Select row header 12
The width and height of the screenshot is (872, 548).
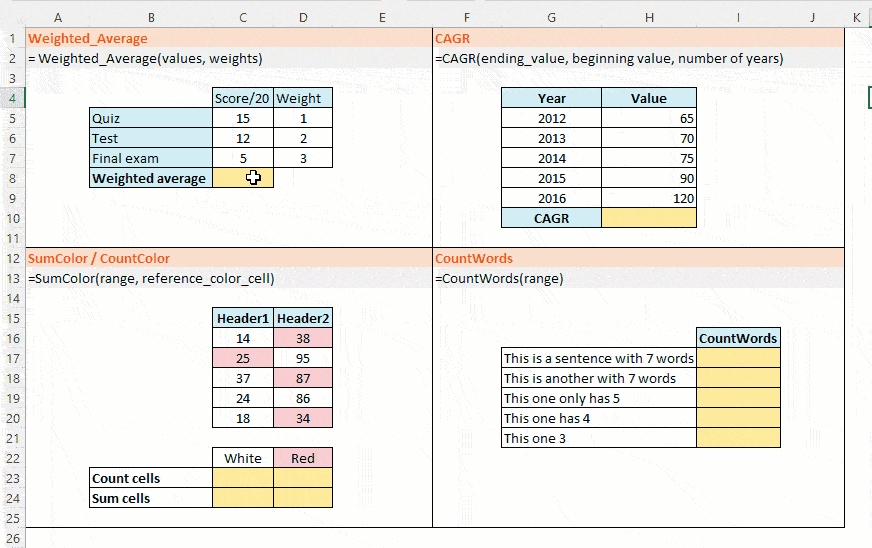point(13,258)
